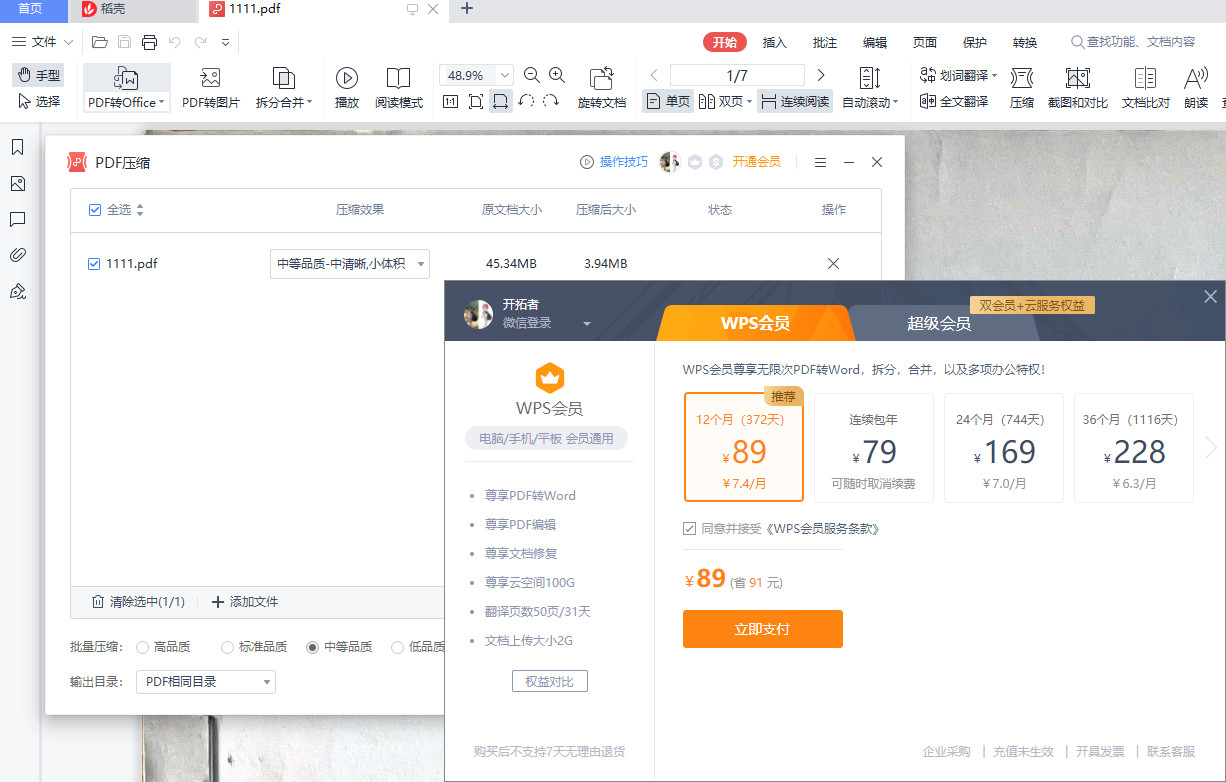Click PDF to Image tool
This screenshot has width=1226, height=782.
[210, 88]
